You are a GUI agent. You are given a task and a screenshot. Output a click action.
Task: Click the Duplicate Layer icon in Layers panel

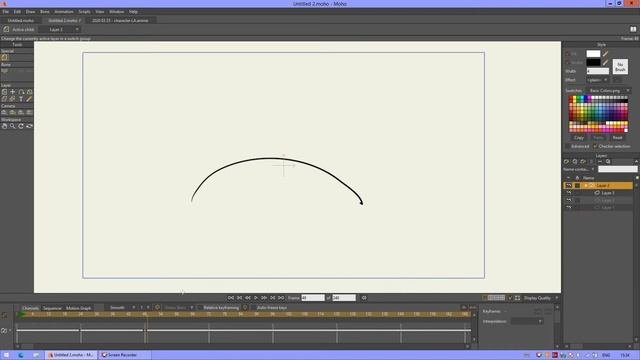(x=575, y=162)
